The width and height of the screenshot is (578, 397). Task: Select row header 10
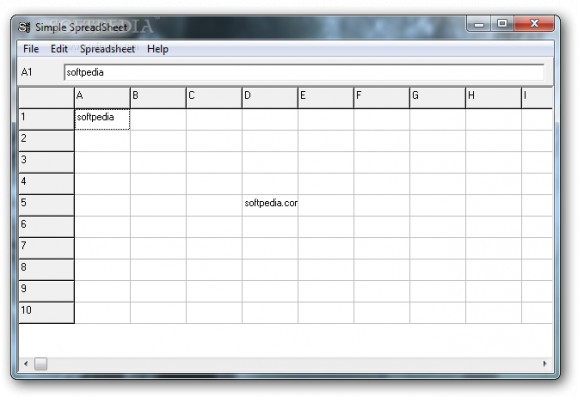click(x=46, y=313)
